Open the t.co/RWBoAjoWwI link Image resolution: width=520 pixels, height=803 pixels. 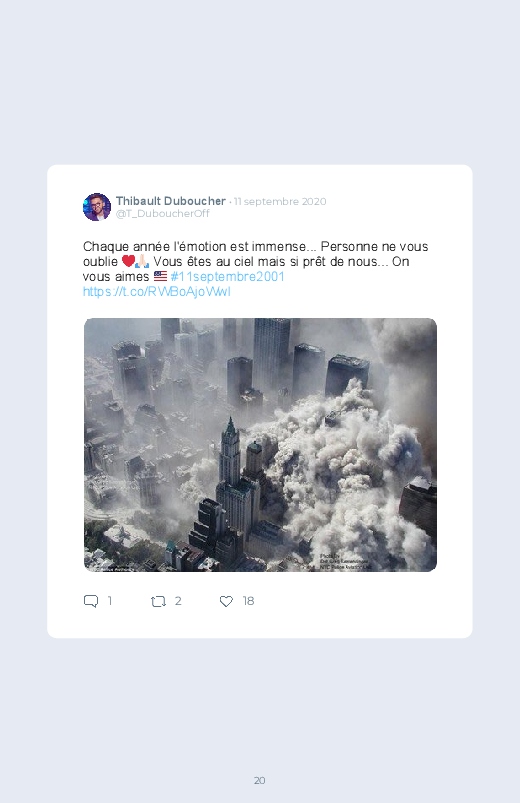click(157, 292)
